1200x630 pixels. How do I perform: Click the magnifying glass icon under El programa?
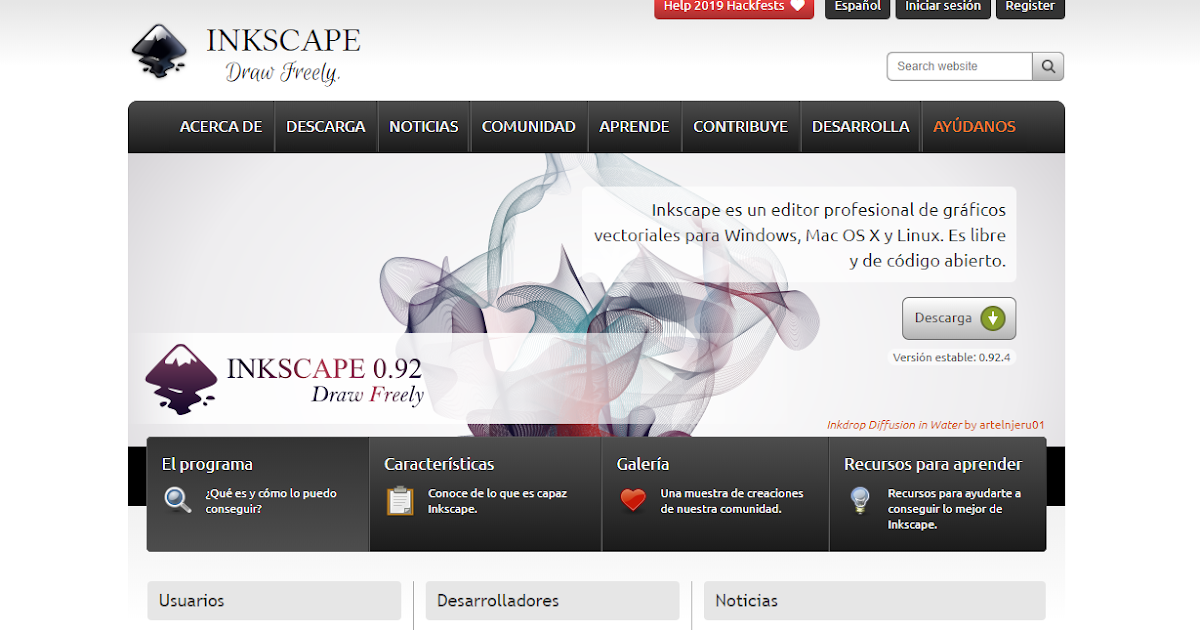point(178,500)
